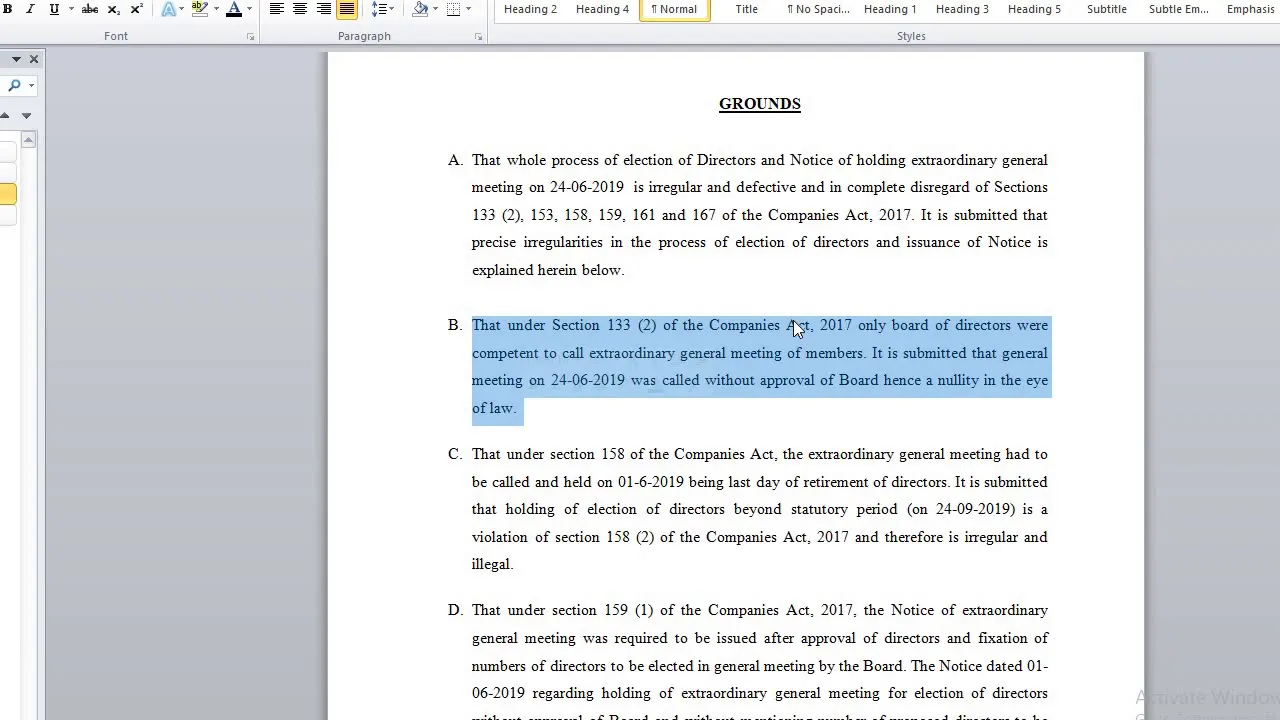Apply paragraph shading color
Screen dimensions: 1280x720
420,9
